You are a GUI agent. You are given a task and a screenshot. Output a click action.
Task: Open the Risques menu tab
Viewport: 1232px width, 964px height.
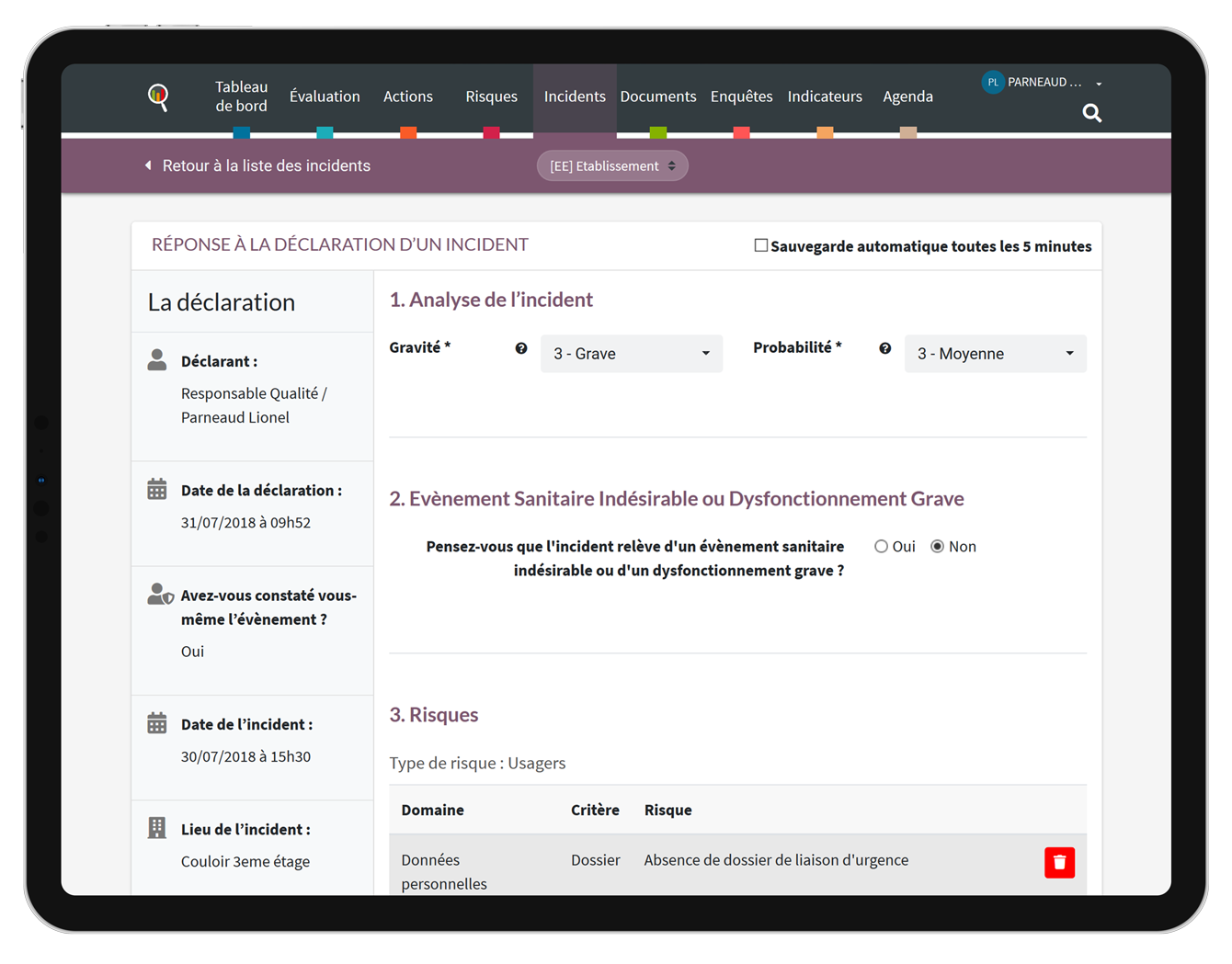491,96
